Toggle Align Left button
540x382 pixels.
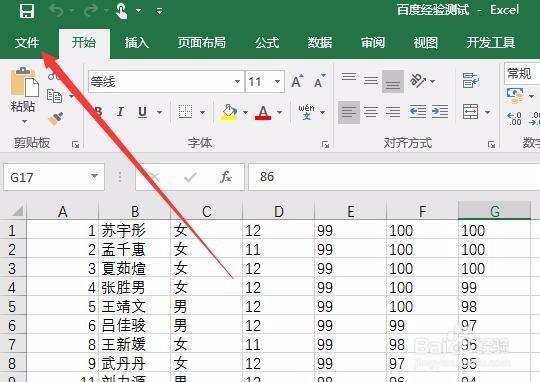pos(349,112)
